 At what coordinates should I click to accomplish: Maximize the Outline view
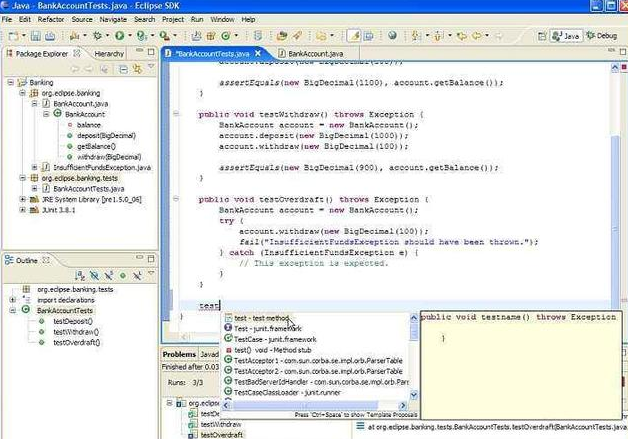151,260
